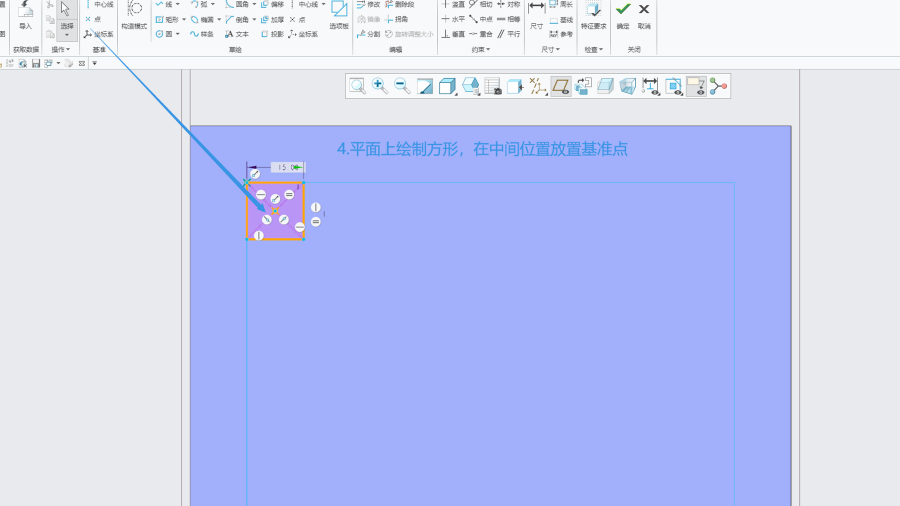Viewport: 900px width, 506px height.
Task: Click 确定 to accept the sketch
Action: click(623, 14)
